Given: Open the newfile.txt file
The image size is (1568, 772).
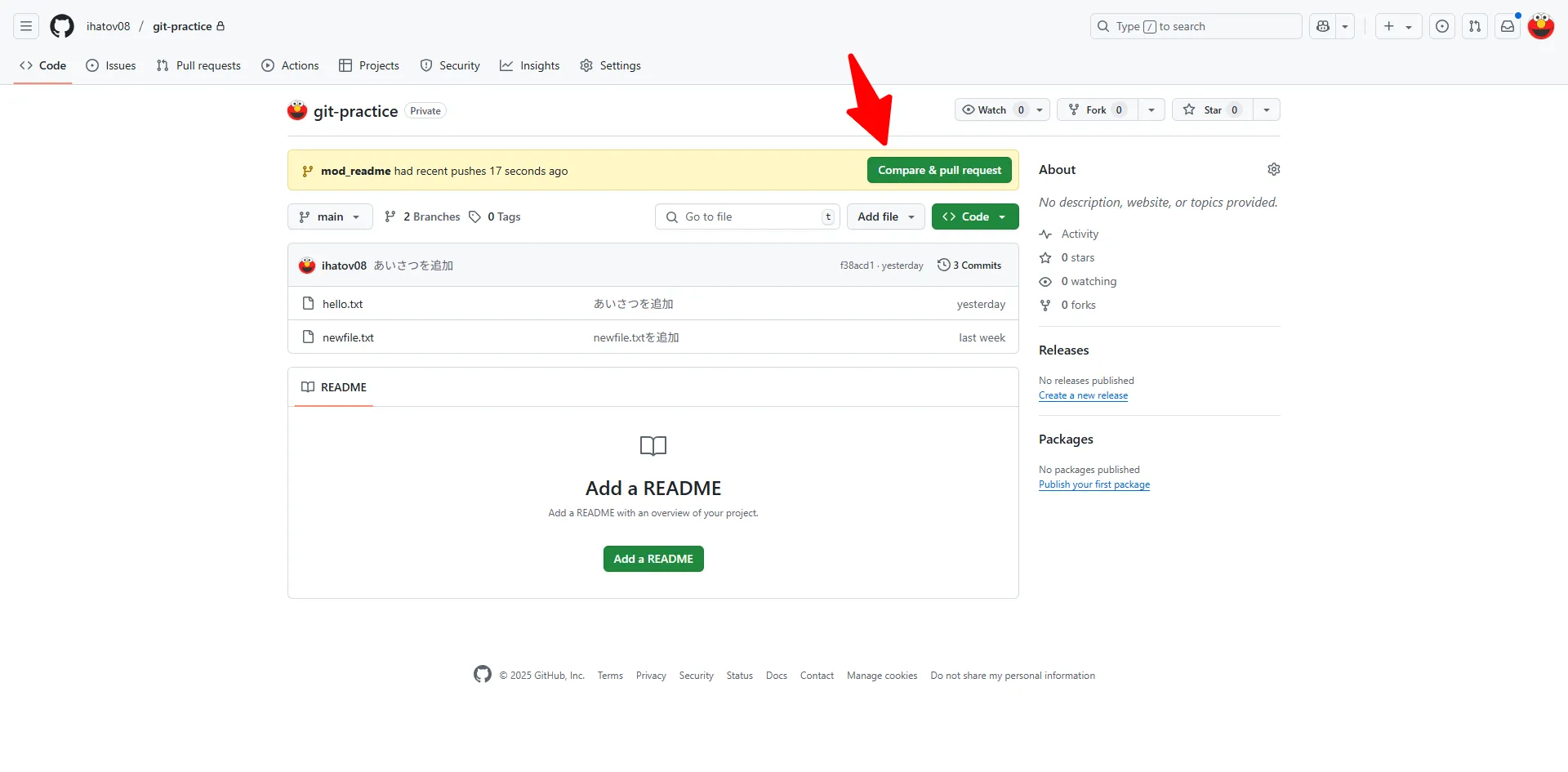Looking at the screenshot, I should [x=348, y=337].
